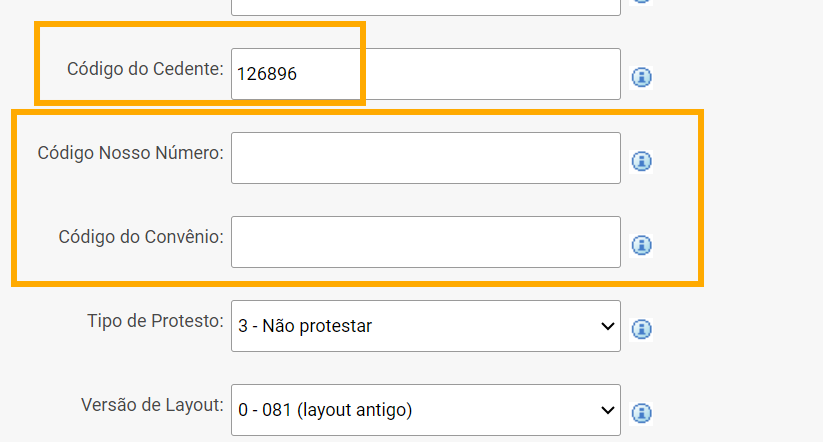Open the Tipo de Protesto dropdown
The image size is (823, 442).
pyautogui.click(x=426, y=326)
